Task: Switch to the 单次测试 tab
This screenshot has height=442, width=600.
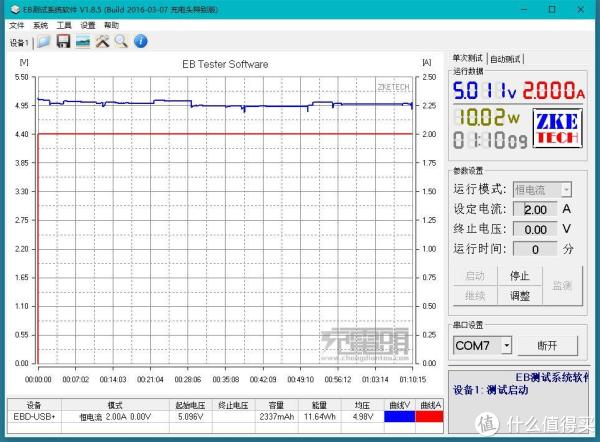Action: point(467,58)
